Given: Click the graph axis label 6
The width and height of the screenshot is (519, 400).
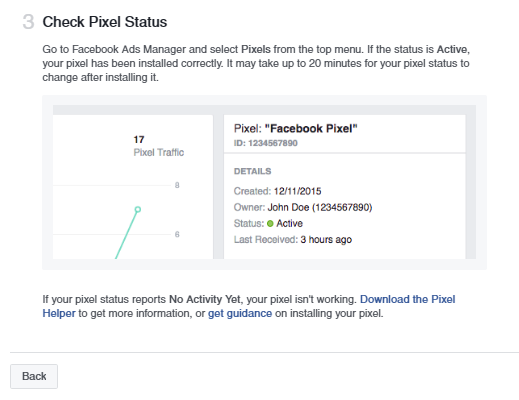Looking at the screenshot, I should click(177, 234).
